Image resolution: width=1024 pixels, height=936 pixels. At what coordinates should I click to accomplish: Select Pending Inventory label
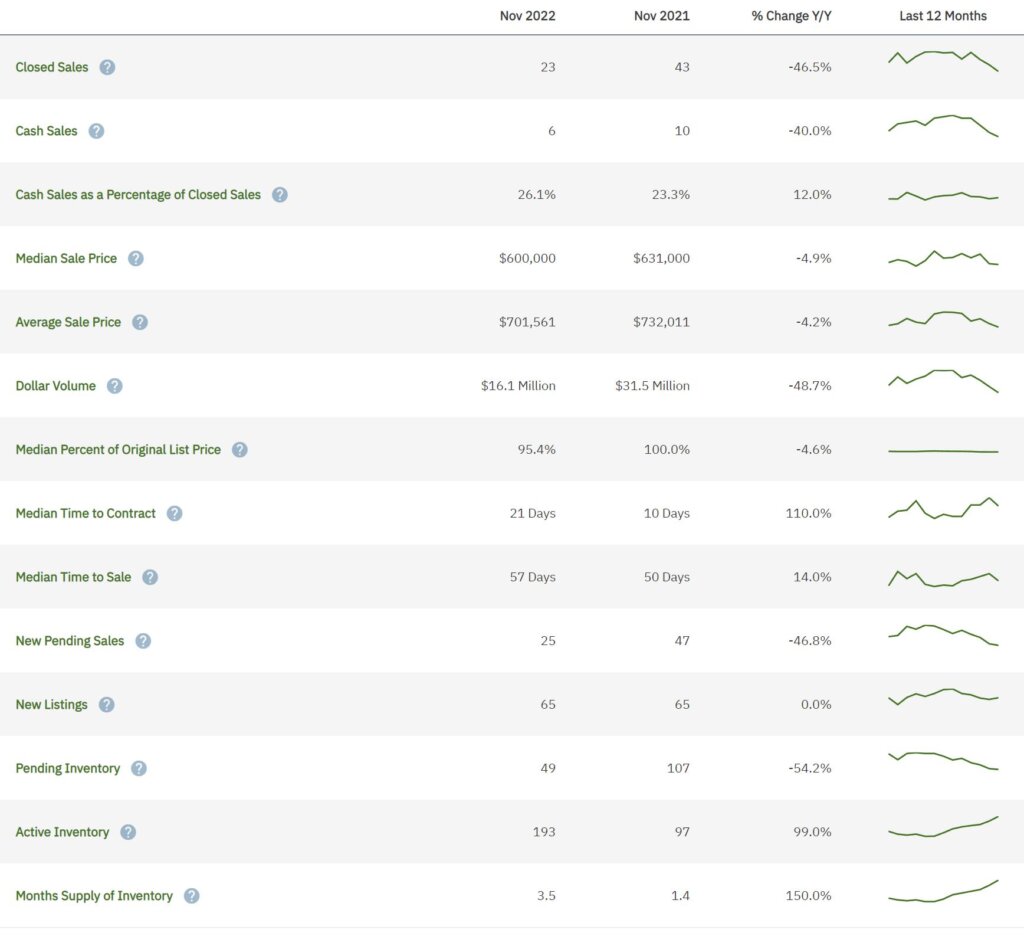coord(68,768)
